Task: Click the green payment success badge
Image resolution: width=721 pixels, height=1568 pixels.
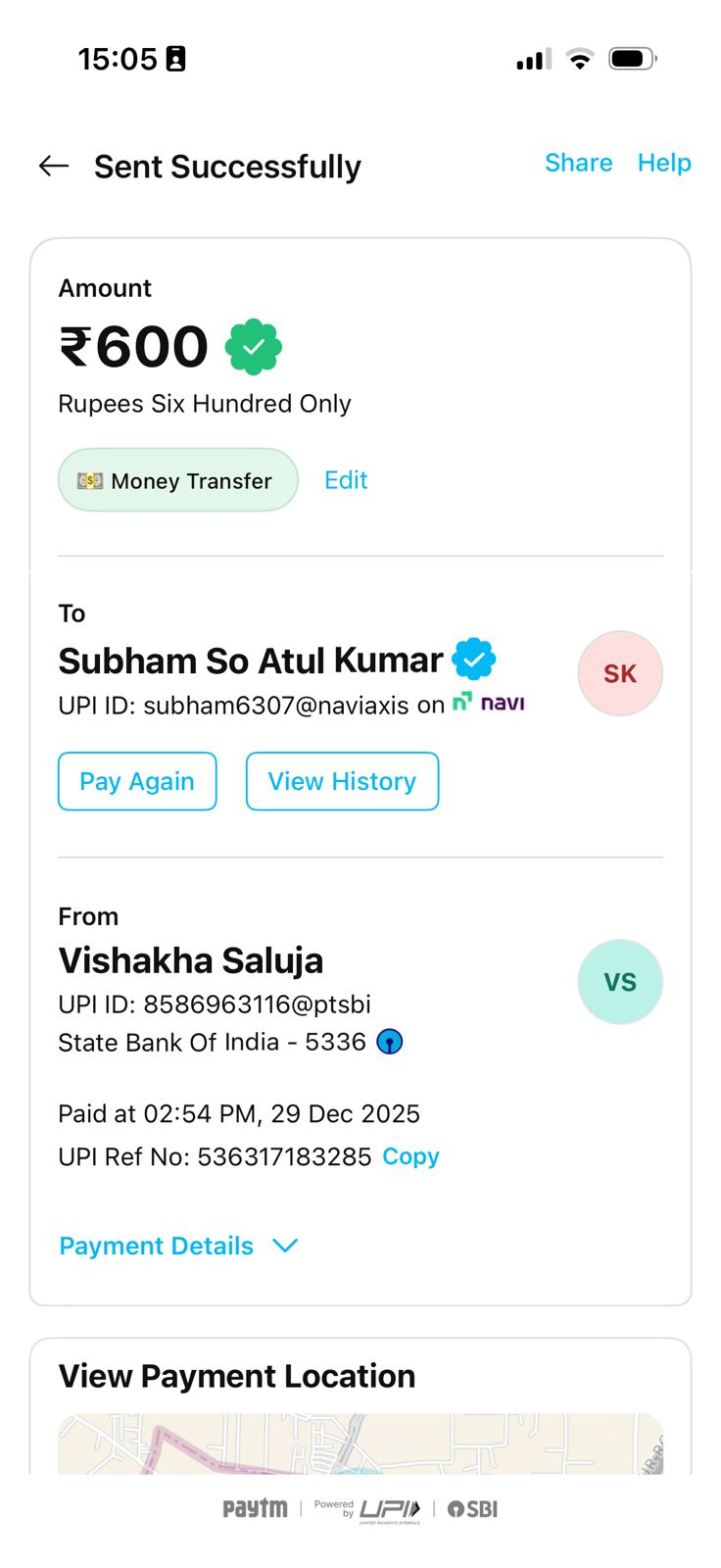Action: [254, 347]
